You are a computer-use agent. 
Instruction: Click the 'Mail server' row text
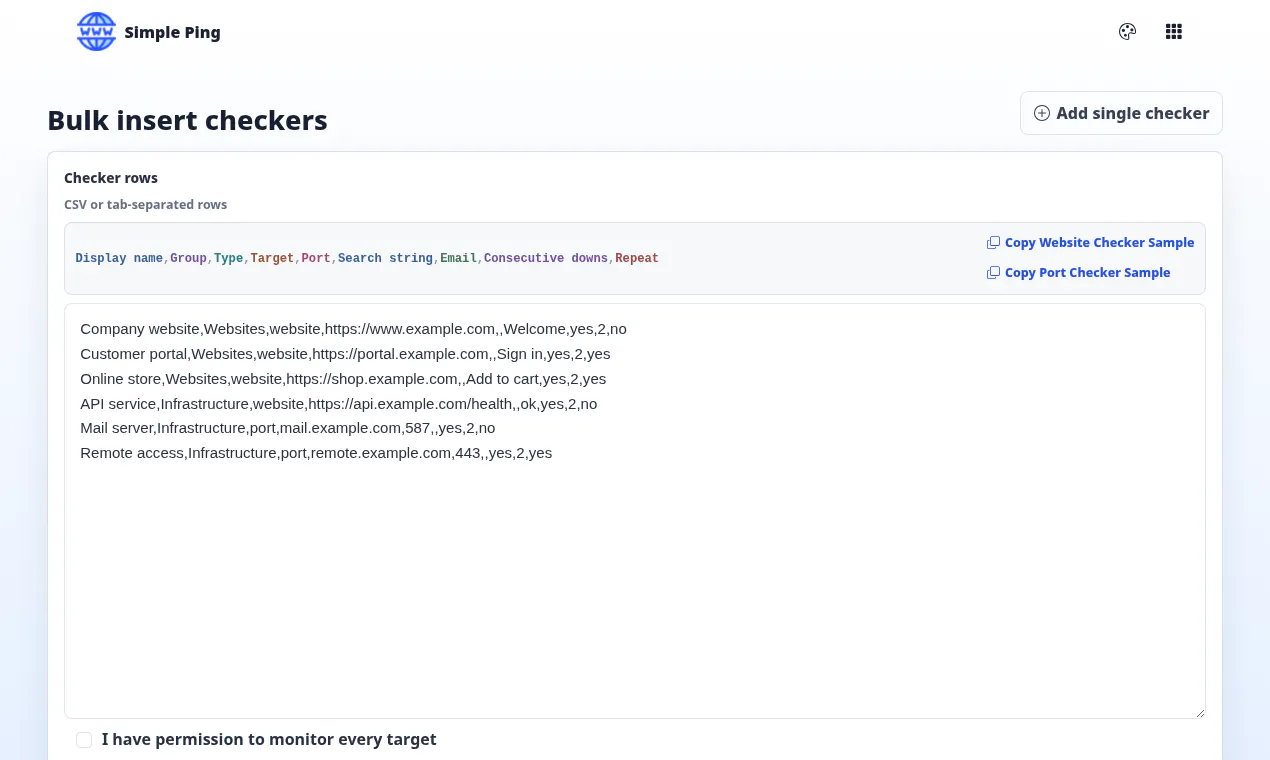[288, 428]
